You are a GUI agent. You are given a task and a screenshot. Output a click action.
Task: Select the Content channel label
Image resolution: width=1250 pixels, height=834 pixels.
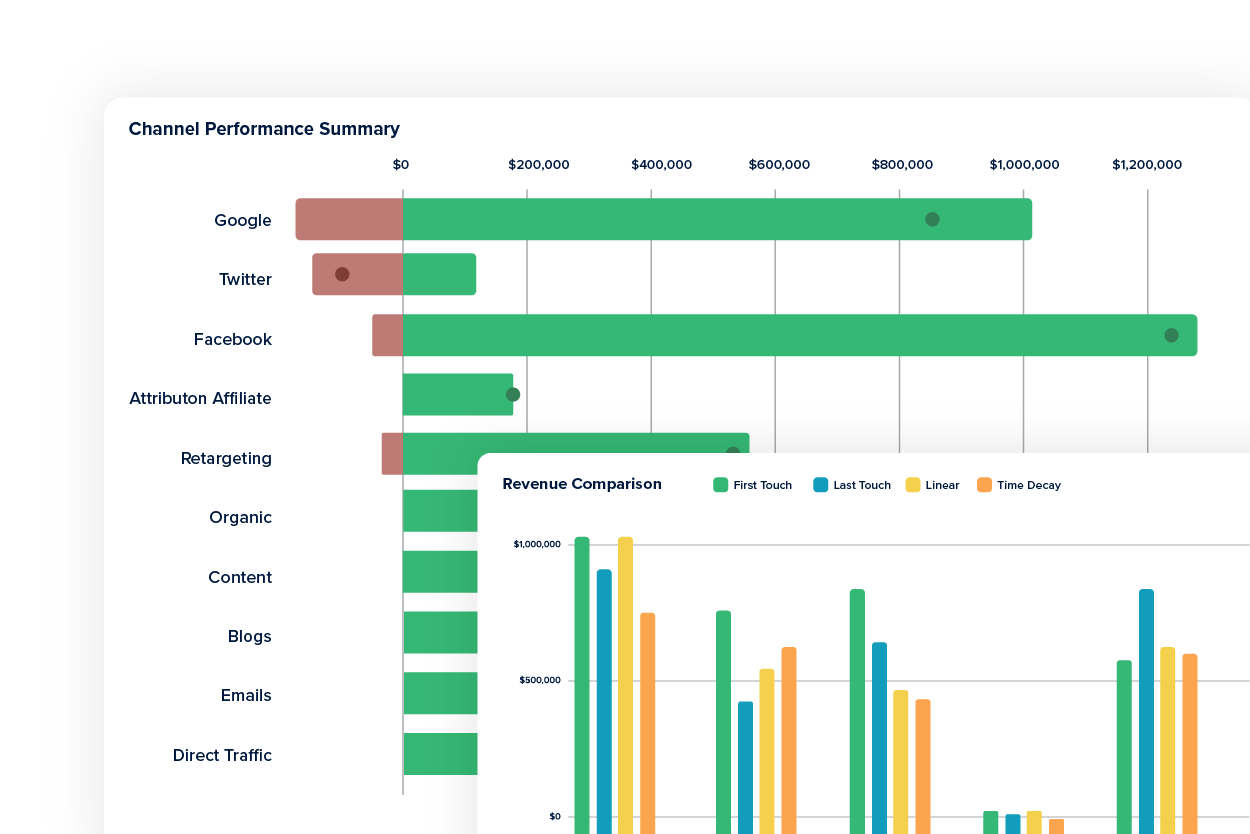coord(240,577)
